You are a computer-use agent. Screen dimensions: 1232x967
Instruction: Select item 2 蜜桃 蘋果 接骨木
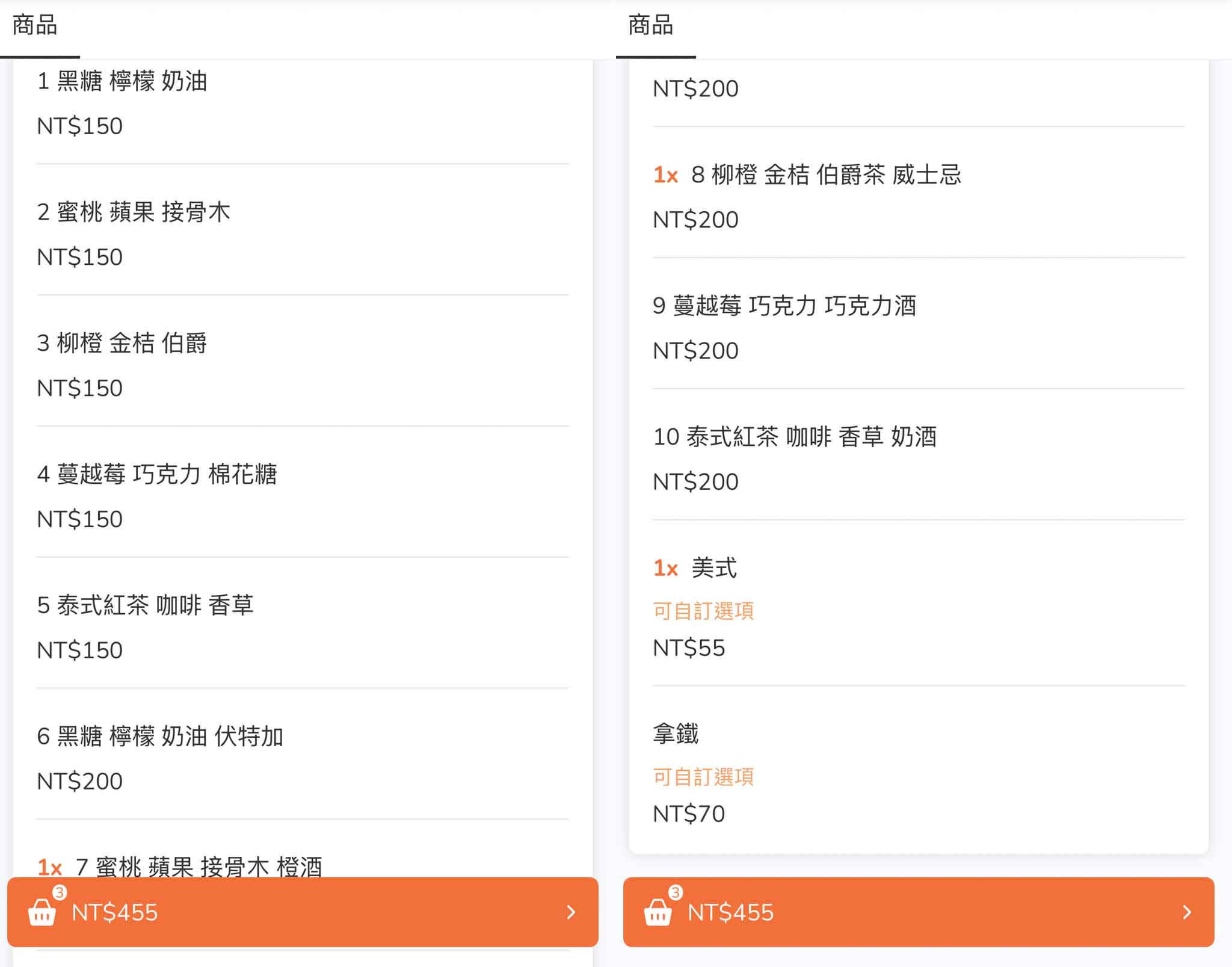click(x=134, y=212)
